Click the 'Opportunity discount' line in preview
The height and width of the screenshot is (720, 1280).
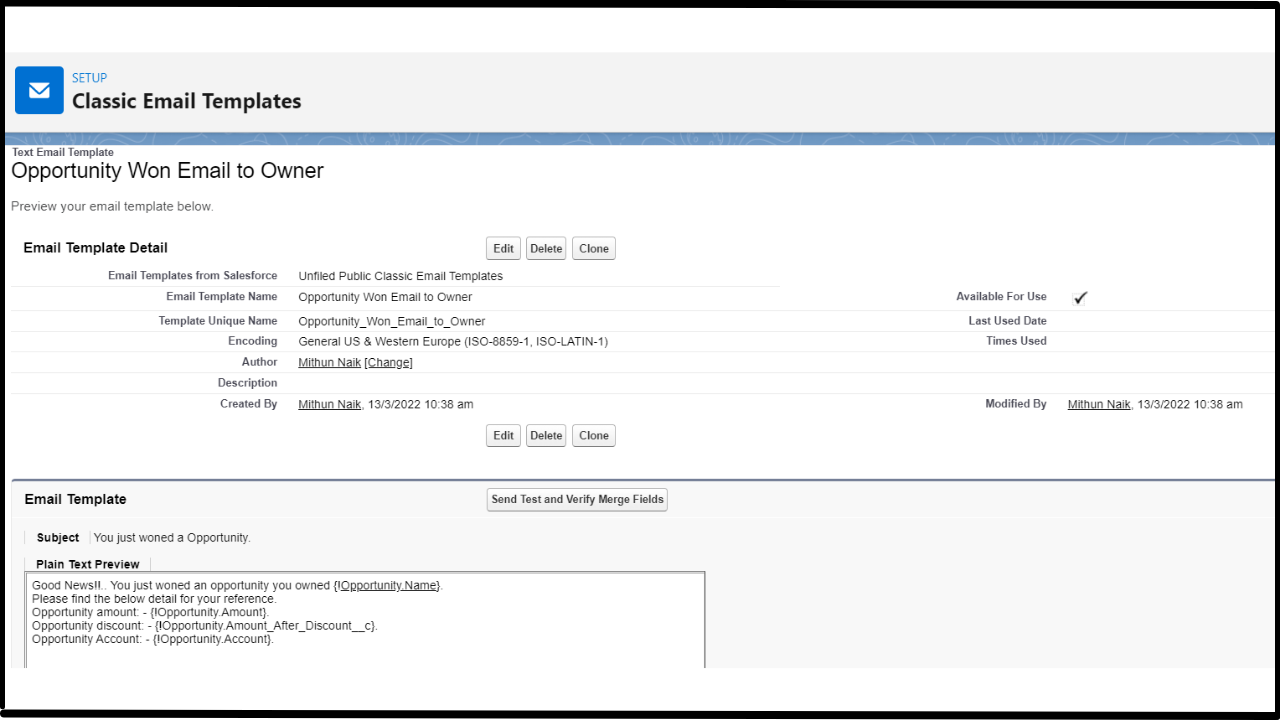point(205,626)
